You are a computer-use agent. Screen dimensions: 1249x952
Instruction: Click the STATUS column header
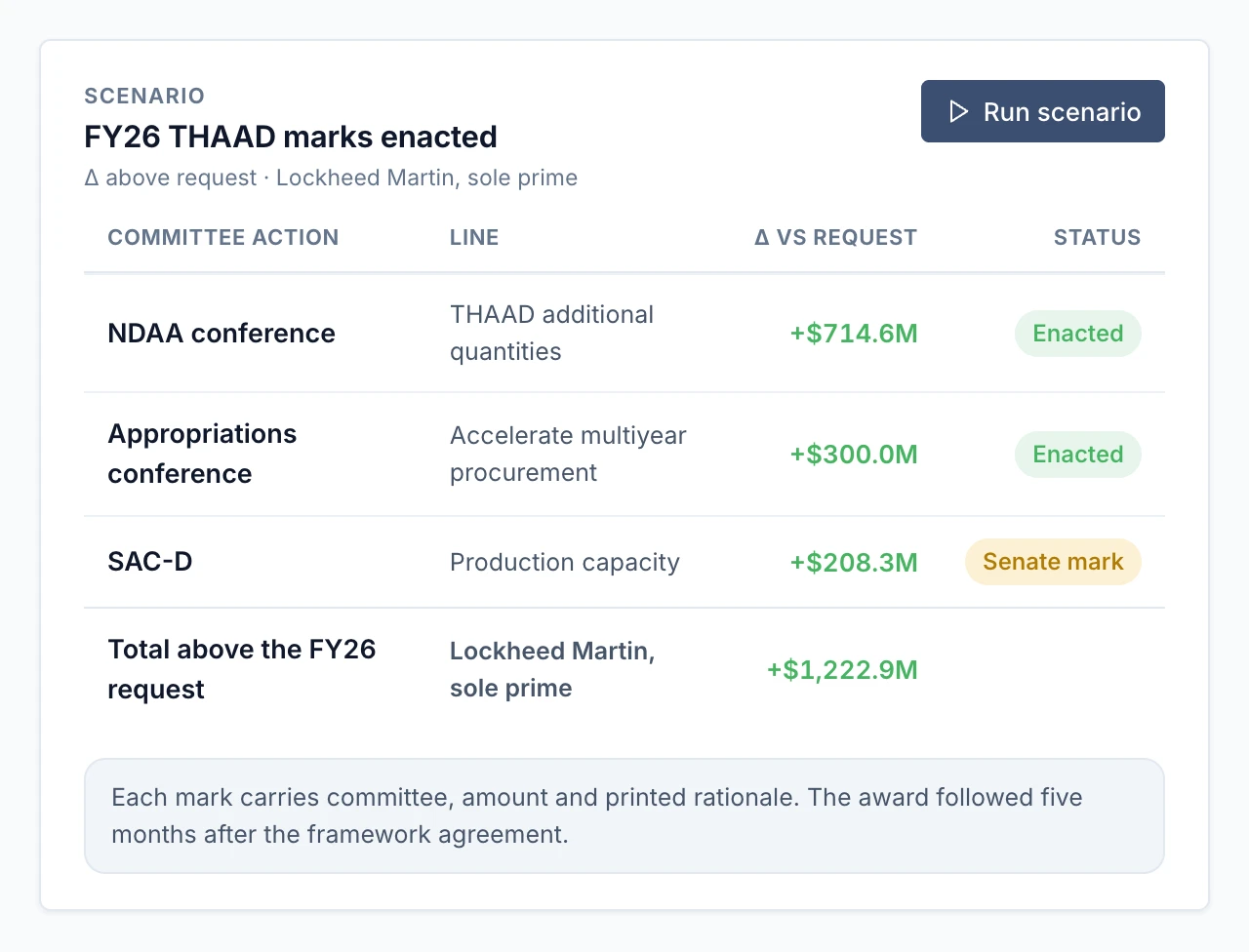tap(1097, 237)
